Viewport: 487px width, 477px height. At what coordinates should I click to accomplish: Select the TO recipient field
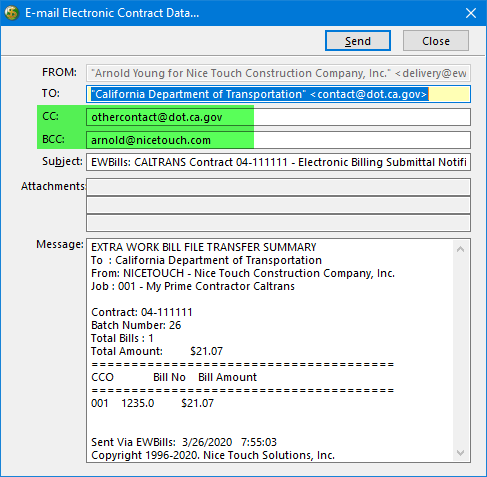click(x=278, y=94)
